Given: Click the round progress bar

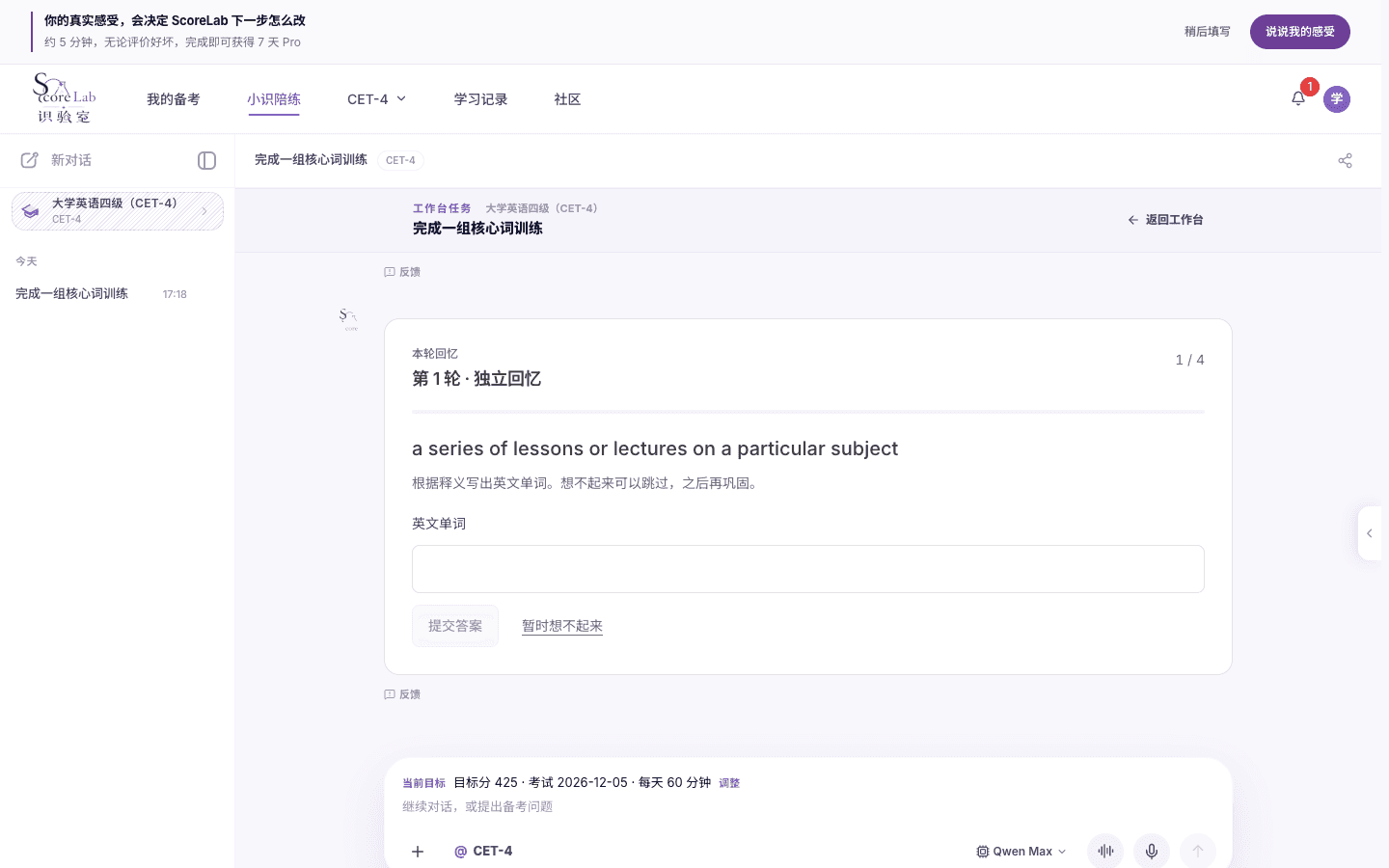Looking at the screenshot, I should coord(808,412).
